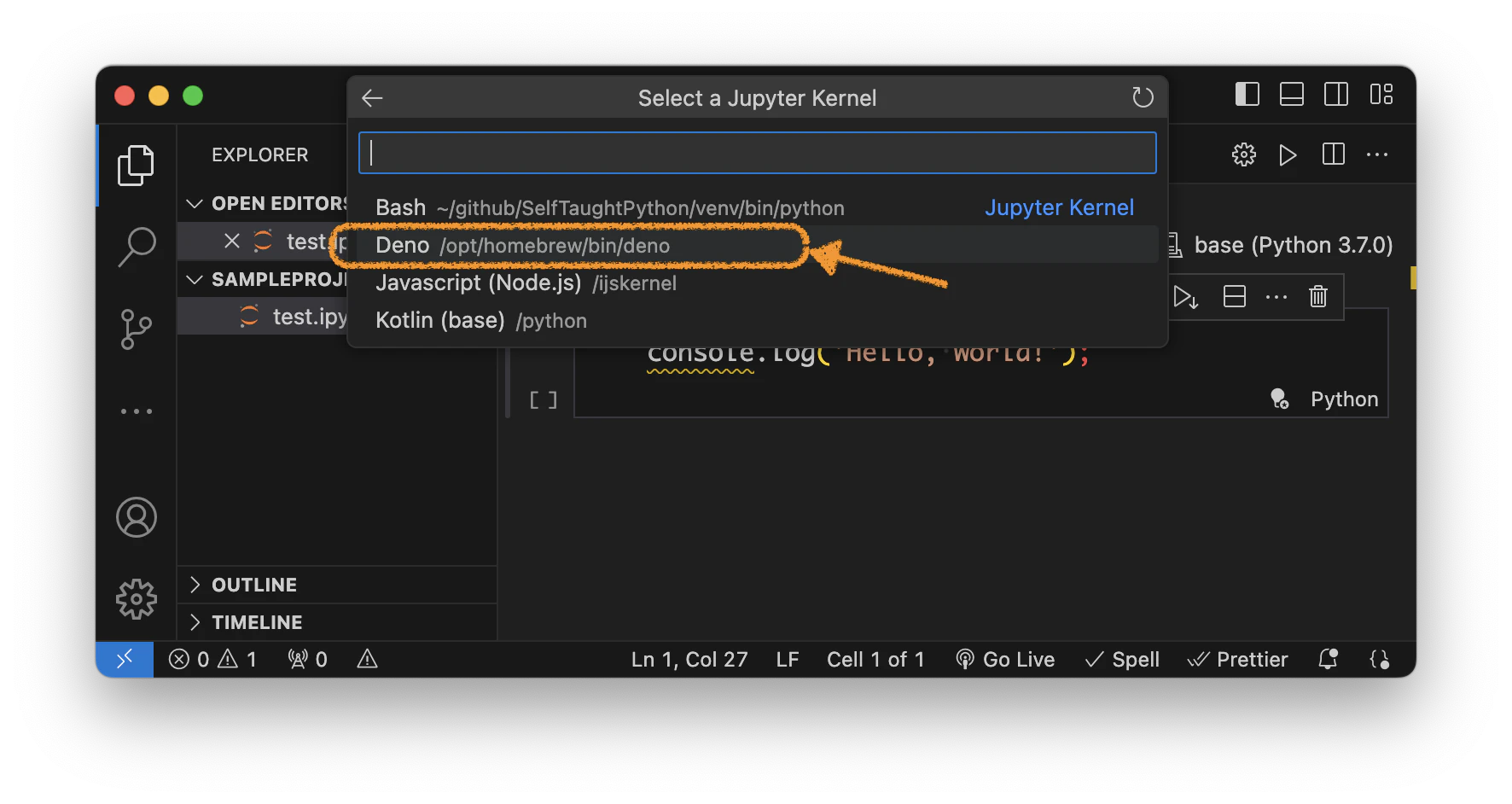Delete the notebook cell

tap(1318, 296)
